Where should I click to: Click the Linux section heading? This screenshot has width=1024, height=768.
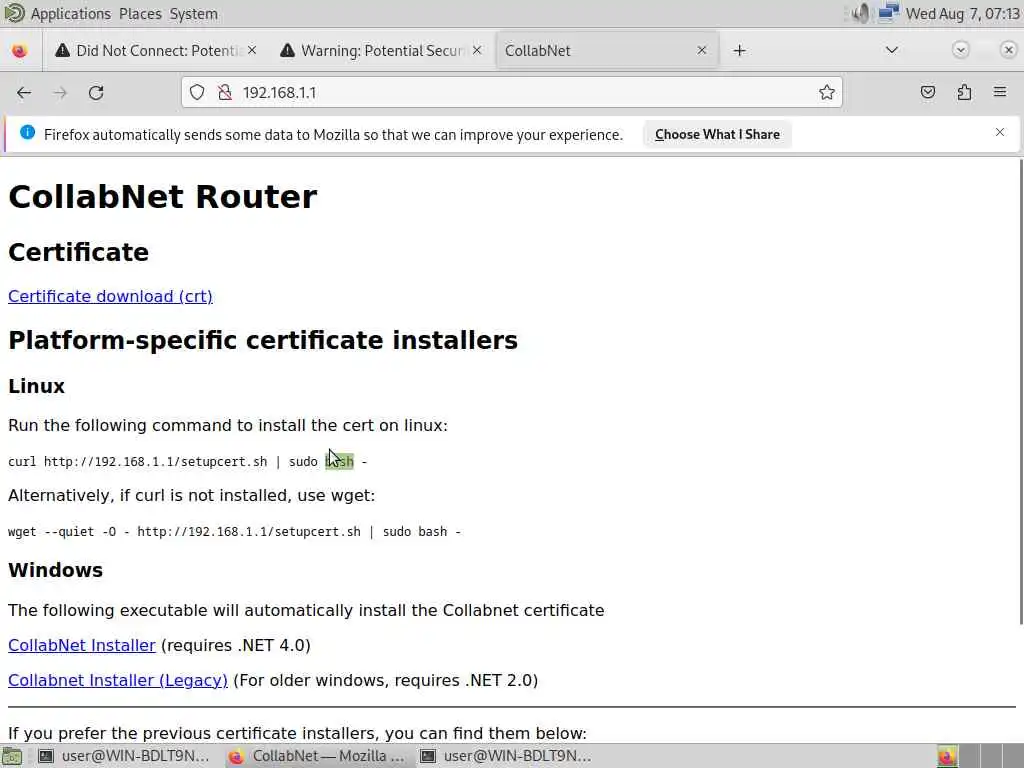tap(37, 386)
